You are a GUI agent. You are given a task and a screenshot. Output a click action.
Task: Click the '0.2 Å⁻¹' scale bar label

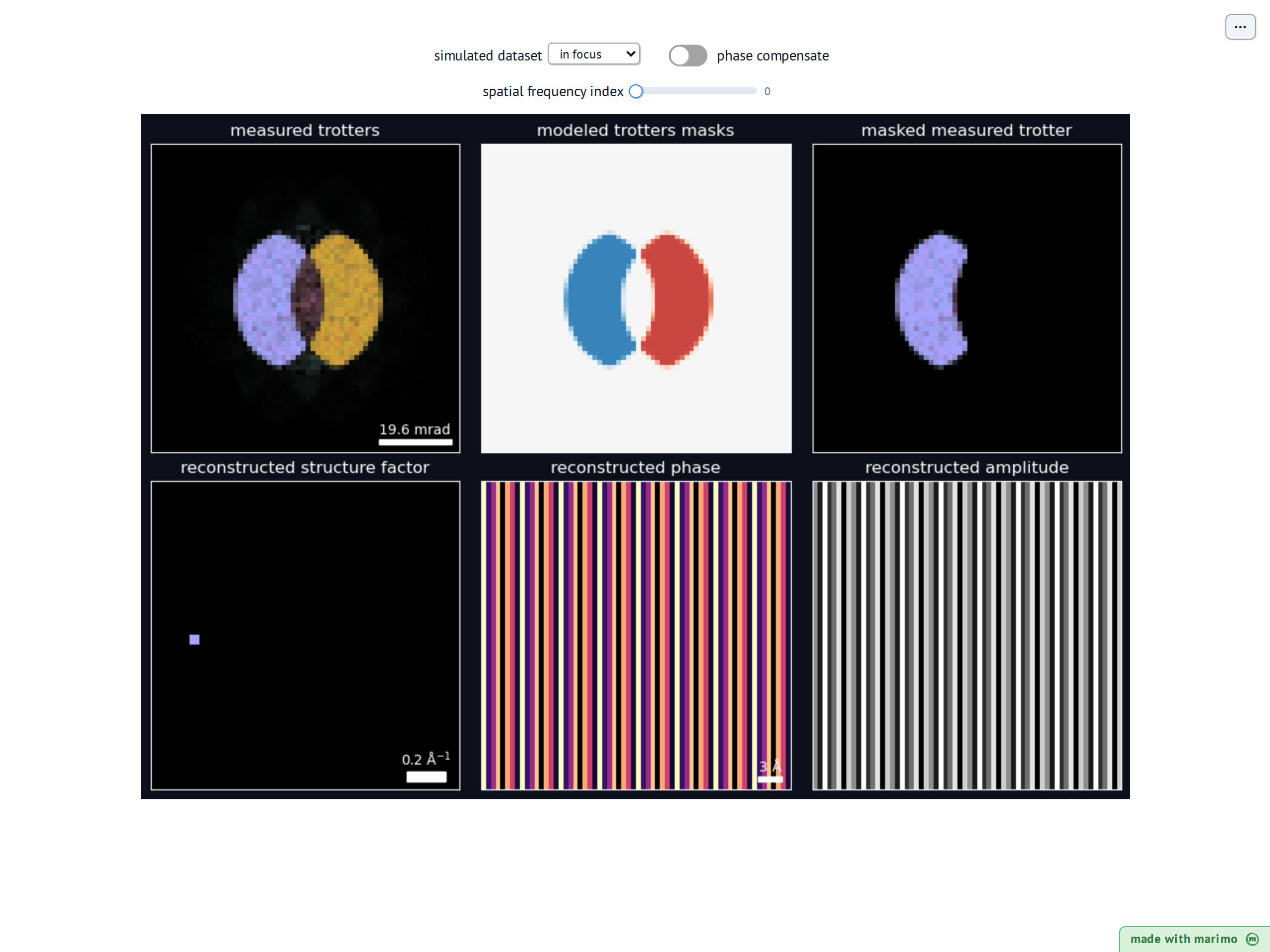click(x=426, y=759)
